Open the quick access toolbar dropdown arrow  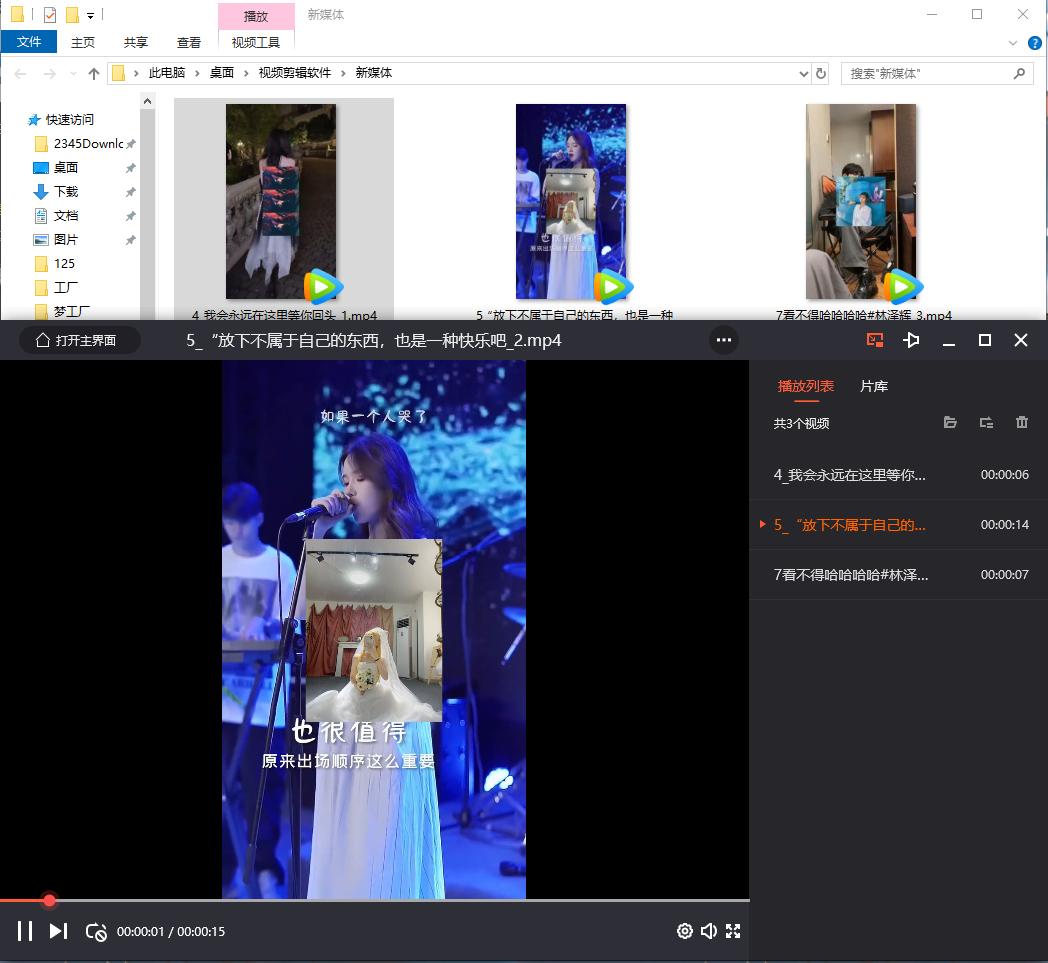tap(90, 15)
